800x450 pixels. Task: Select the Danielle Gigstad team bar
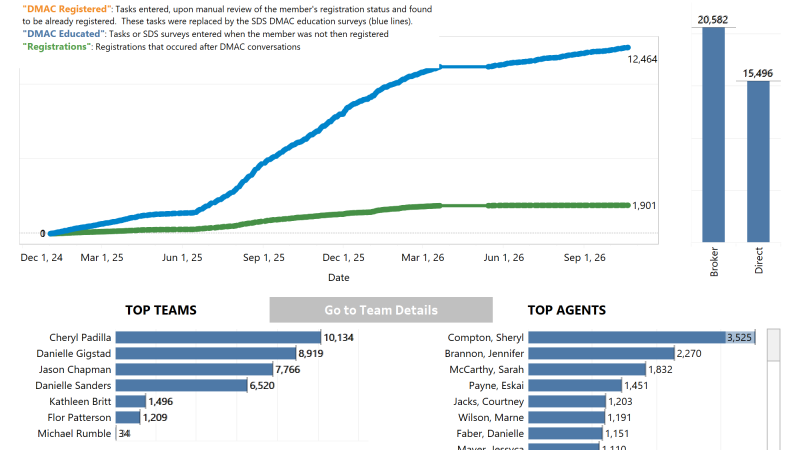coord(206,353)
